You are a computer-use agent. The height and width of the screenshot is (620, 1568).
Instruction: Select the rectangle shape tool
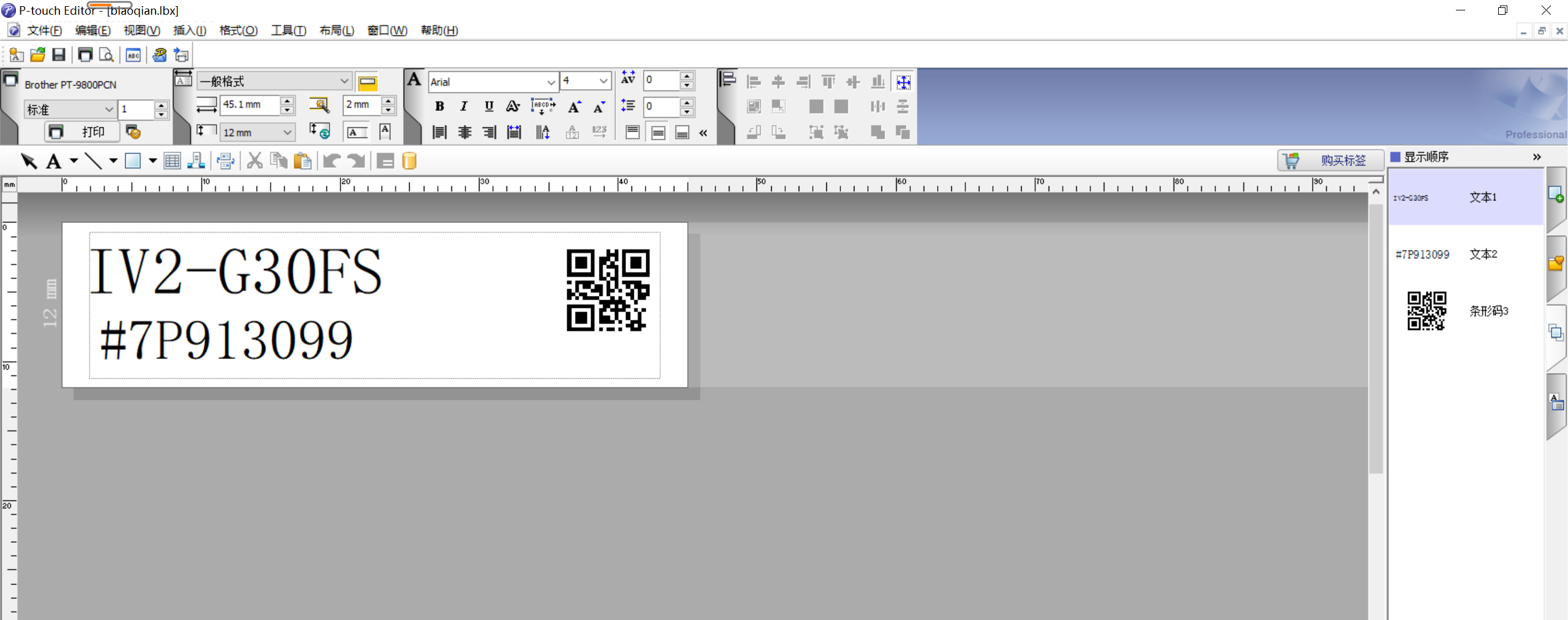pos(133,161)
